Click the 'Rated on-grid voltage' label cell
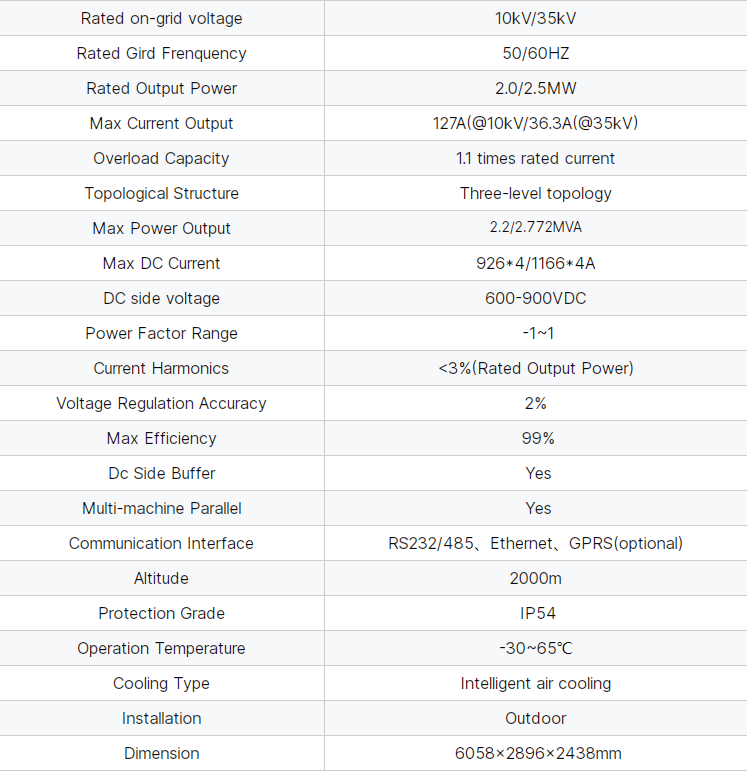Viewport: 747px width, 772px height. pos(161,18)
